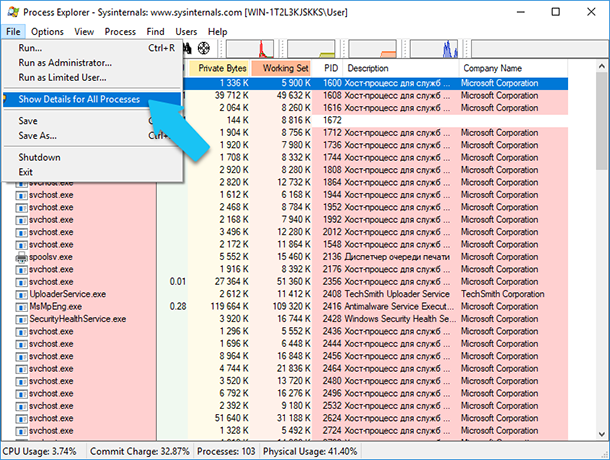Sort by the Company Name column header
Screen dimensions: 610x460
click(x=513, y=68)
